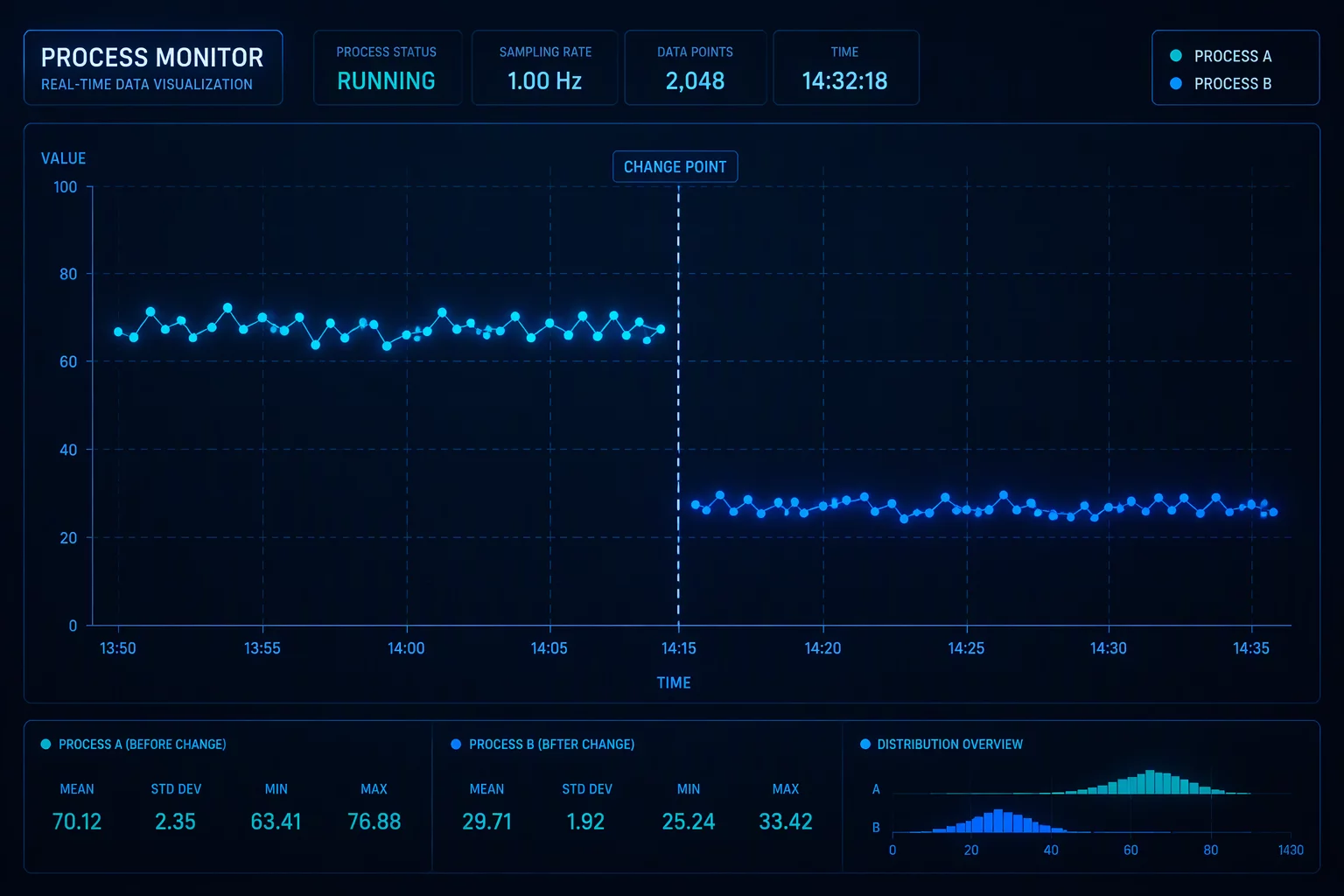Click the VALUE axis title
1344x896 pixels.
tap(63, 158)
